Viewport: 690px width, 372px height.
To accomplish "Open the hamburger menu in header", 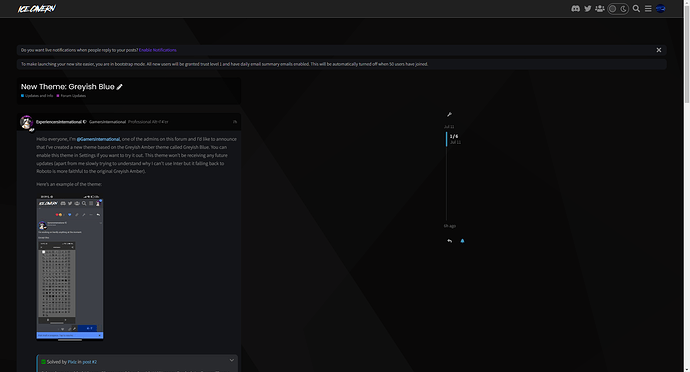I will 648,8.
